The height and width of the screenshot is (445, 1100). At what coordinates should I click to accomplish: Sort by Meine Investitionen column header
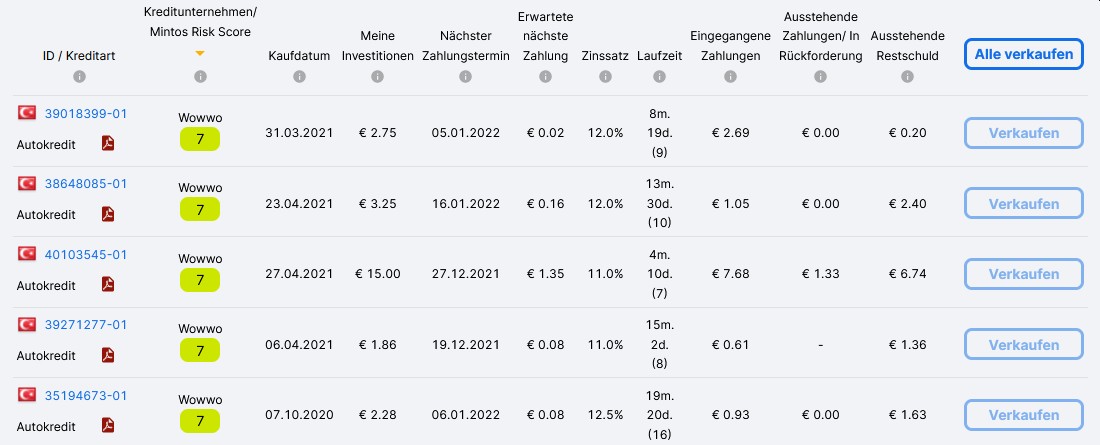tap(377, 46)
